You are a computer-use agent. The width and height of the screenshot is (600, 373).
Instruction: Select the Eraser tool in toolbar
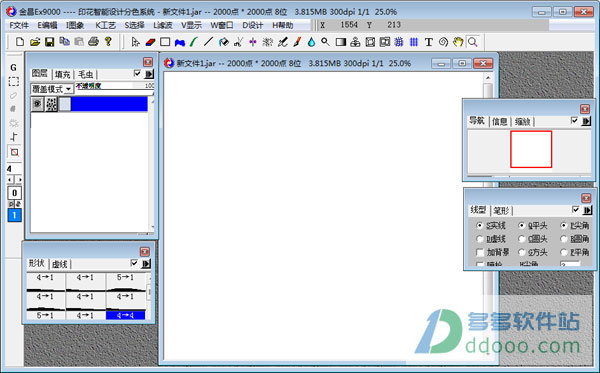(150, 42)
